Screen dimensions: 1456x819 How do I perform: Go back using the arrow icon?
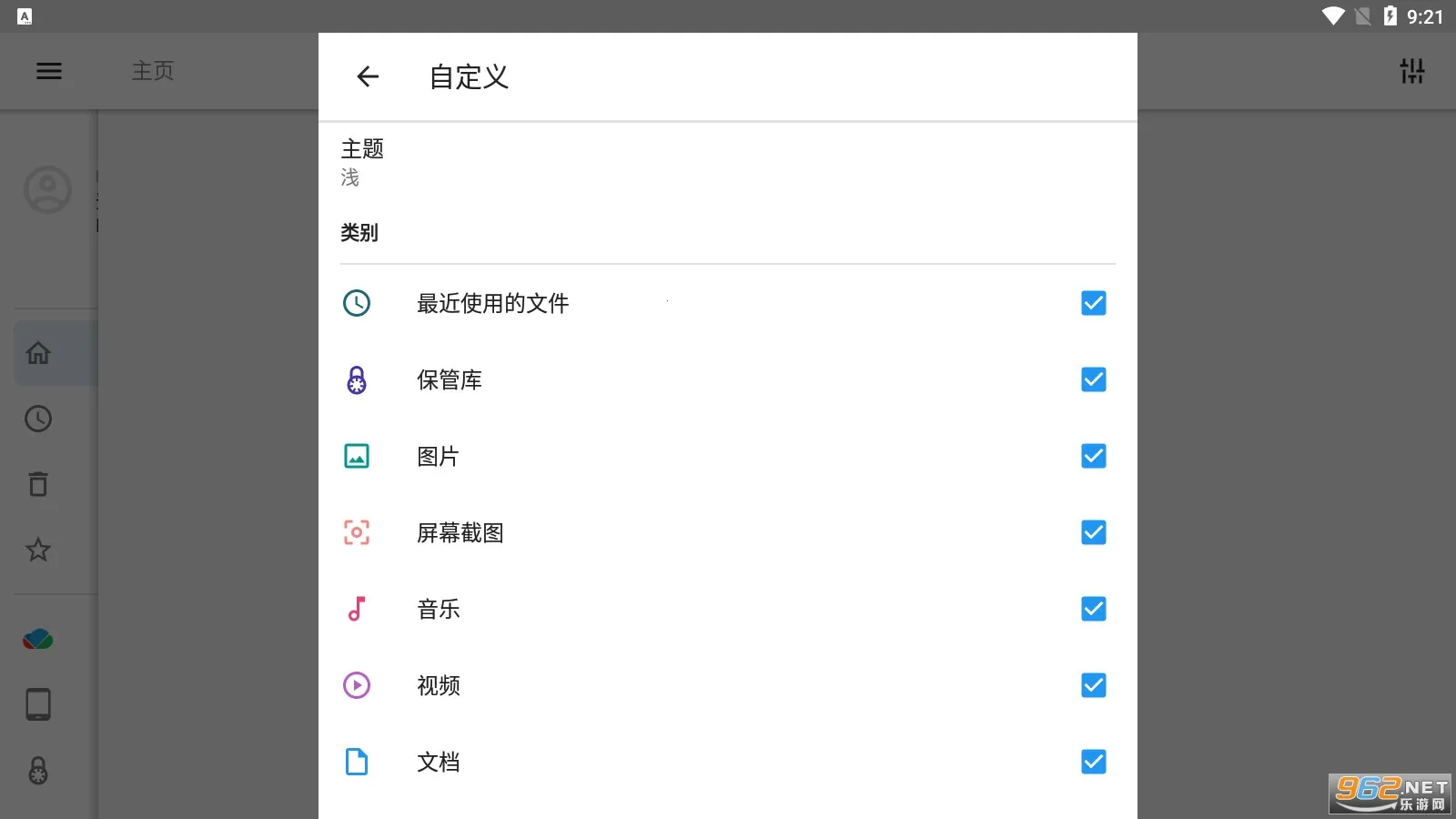tap(368, 76)
